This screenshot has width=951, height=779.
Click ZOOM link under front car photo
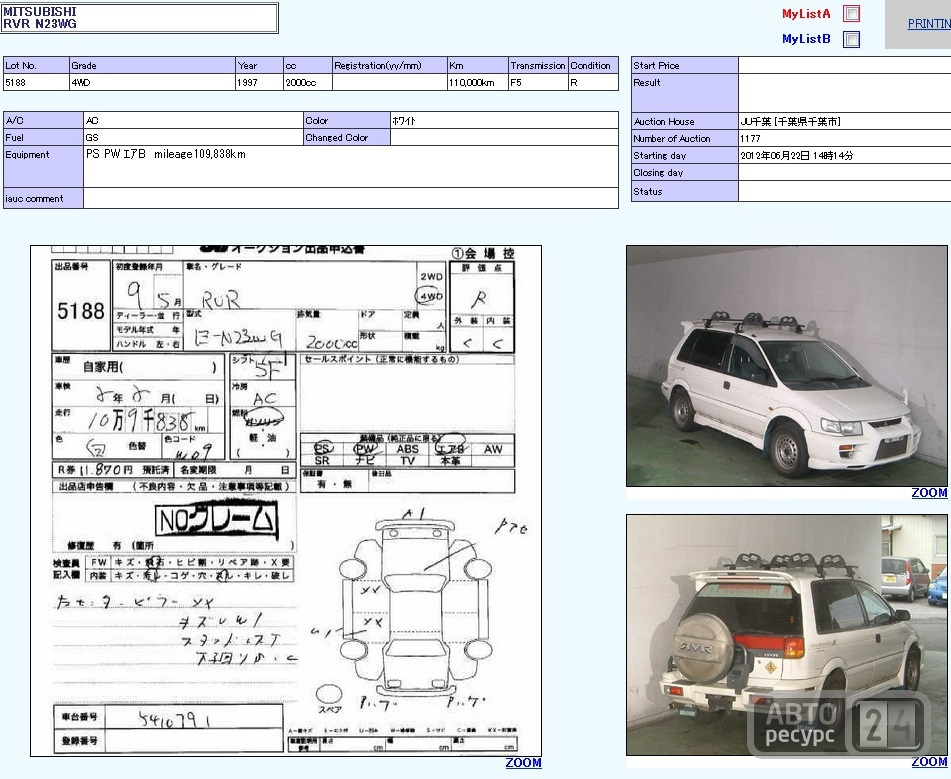point(929,493)
